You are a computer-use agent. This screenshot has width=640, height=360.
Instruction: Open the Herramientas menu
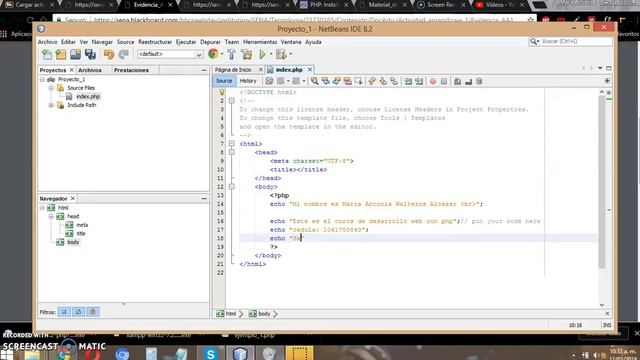[260, 42]
